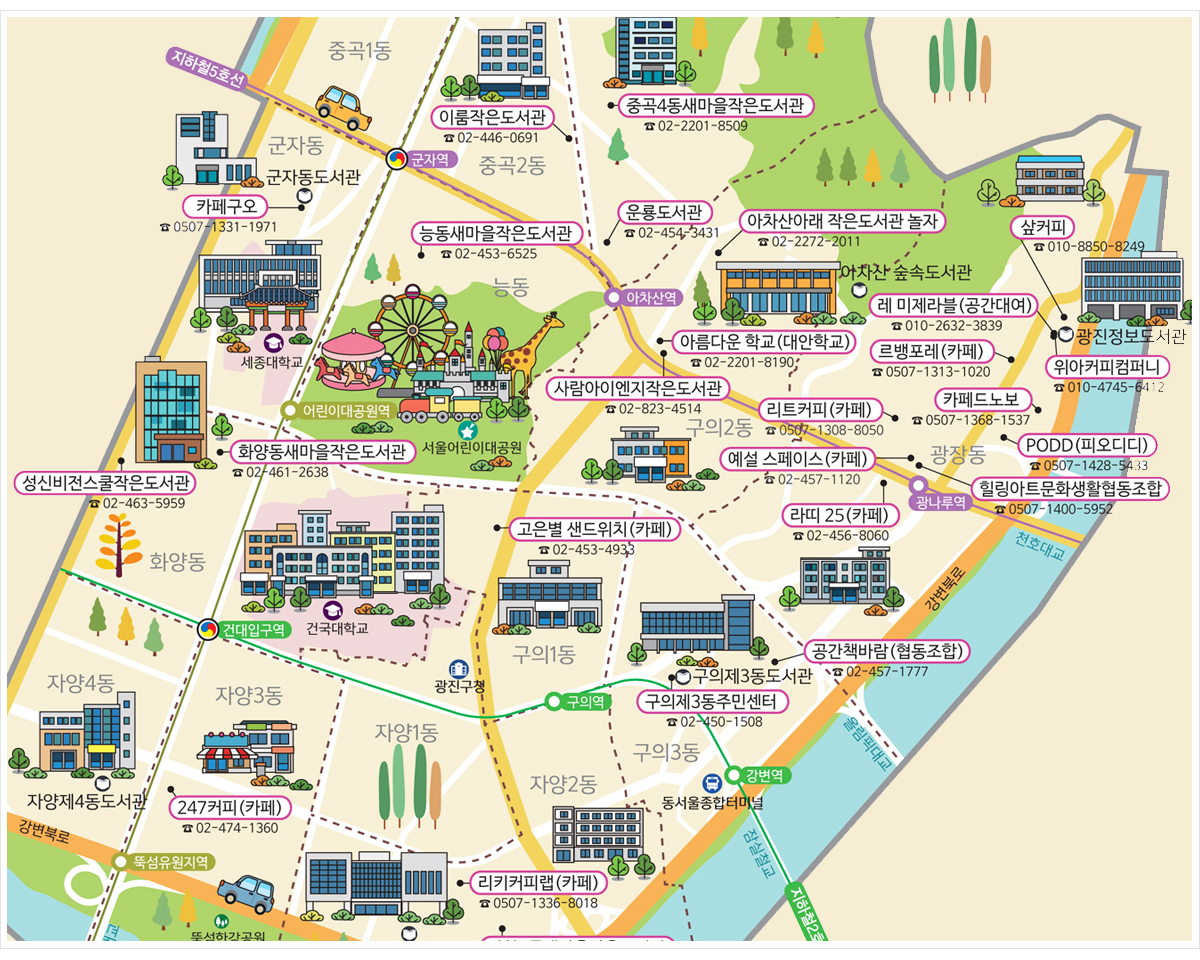Click the 아차산 숲속도서관 cup marker

click(x=858, y=289)
